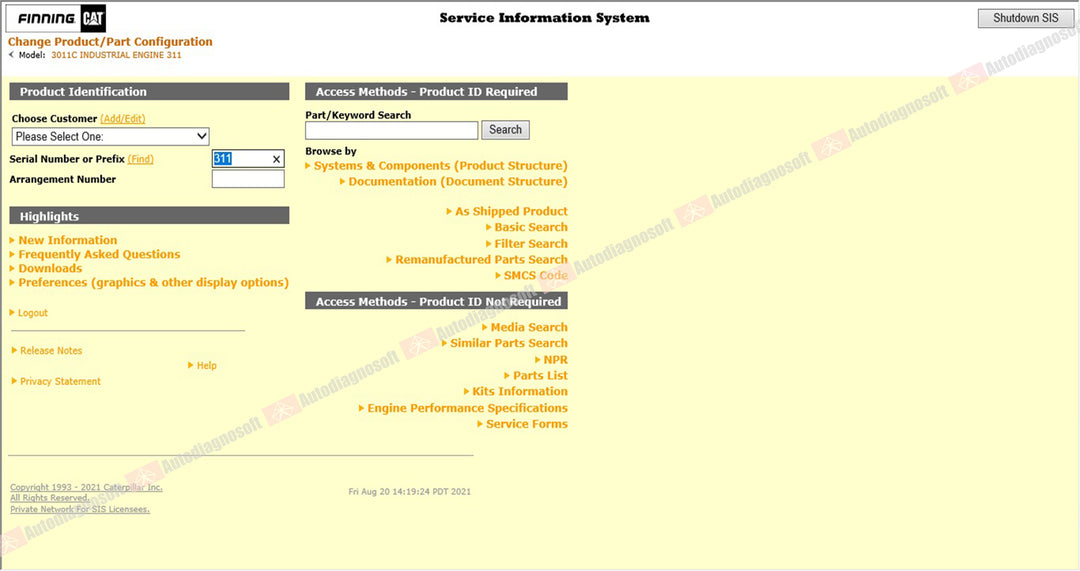1080x571 pixels.
Task: Open Parts List
Action: (x=540, y=375)
